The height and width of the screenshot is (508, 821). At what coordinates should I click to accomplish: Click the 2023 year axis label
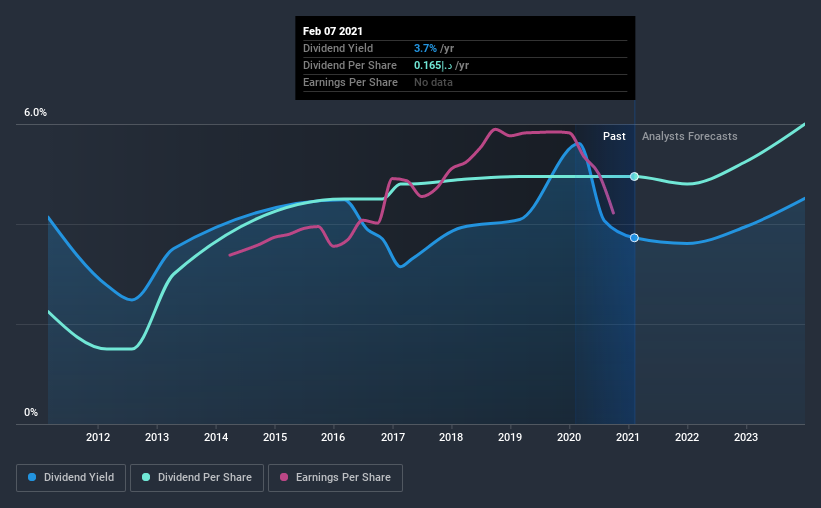click(x=746, y=437)
